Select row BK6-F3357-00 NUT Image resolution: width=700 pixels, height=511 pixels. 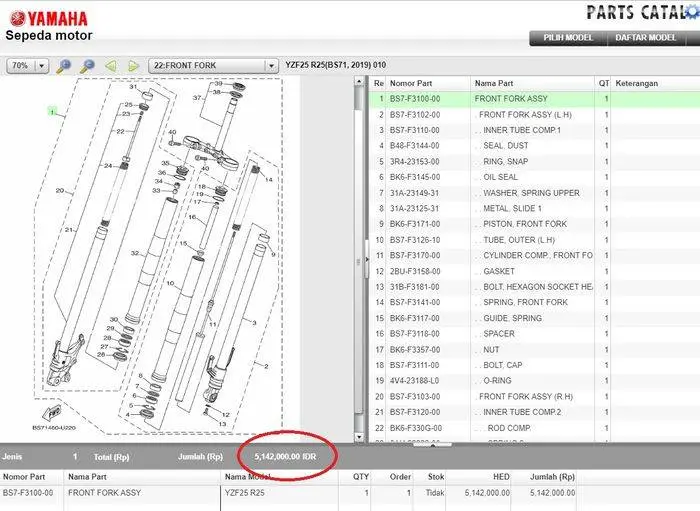pyautogui.click(x=534, y=350)
